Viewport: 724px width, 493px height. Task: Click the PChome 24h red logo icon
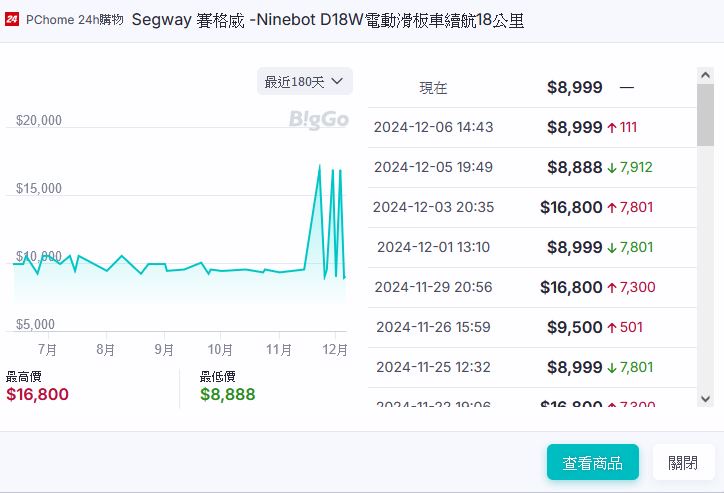tap(12, 20)
